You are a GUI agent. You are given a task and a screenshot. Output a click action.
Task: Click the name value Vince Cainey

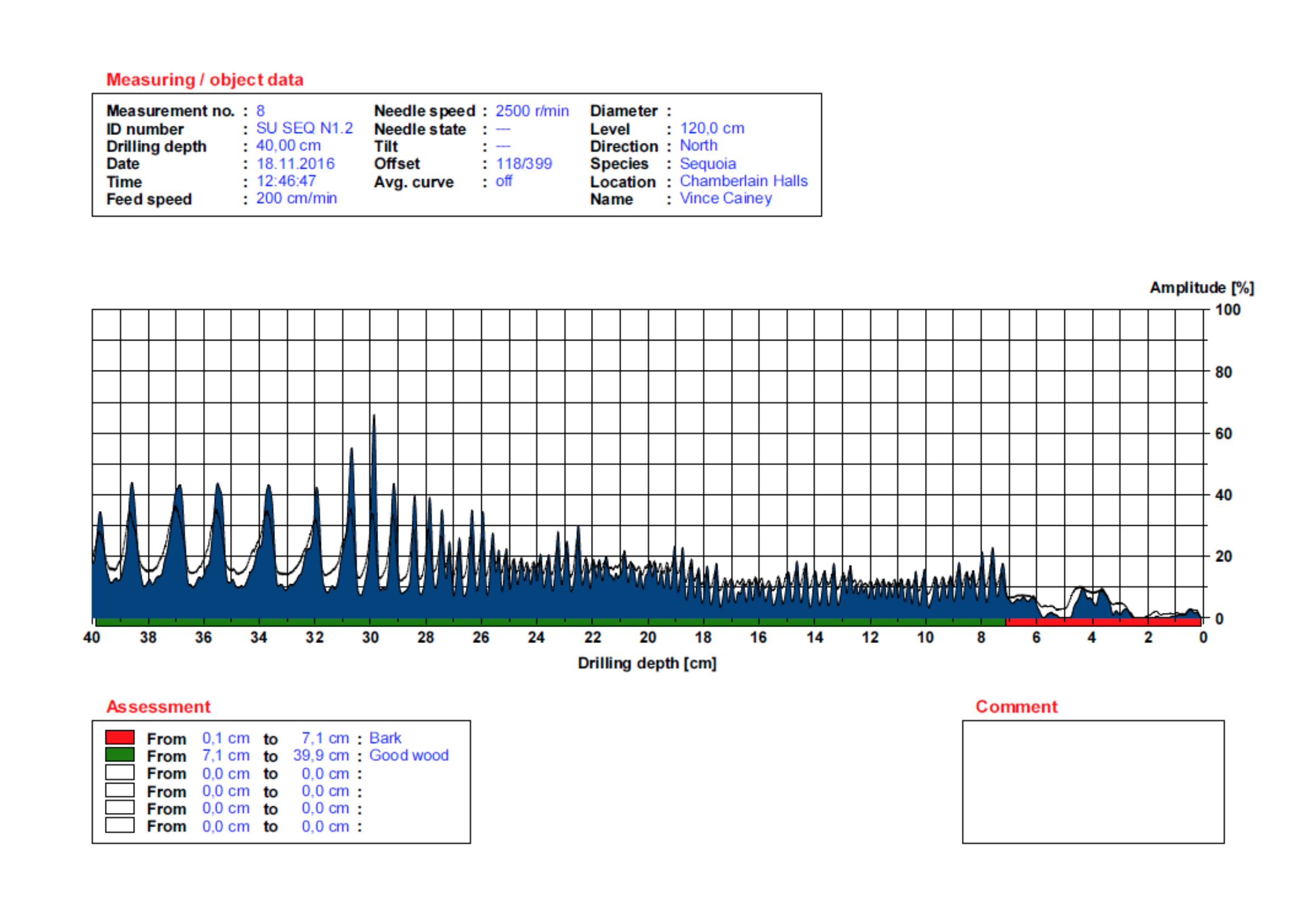[725, 198]
